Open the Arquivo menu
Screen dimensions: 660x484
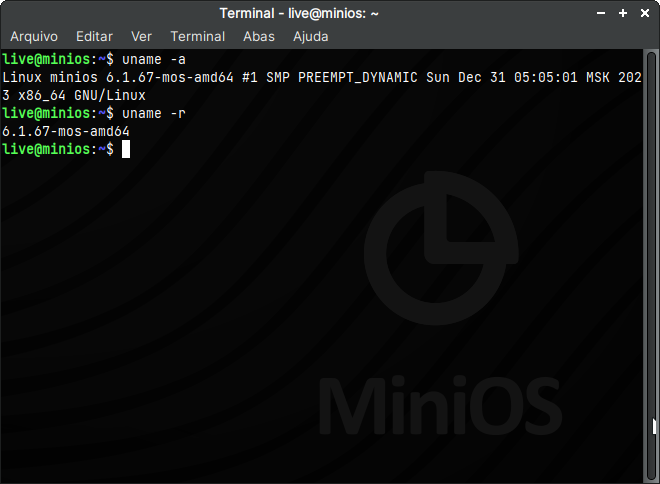(x=34, y=37)
